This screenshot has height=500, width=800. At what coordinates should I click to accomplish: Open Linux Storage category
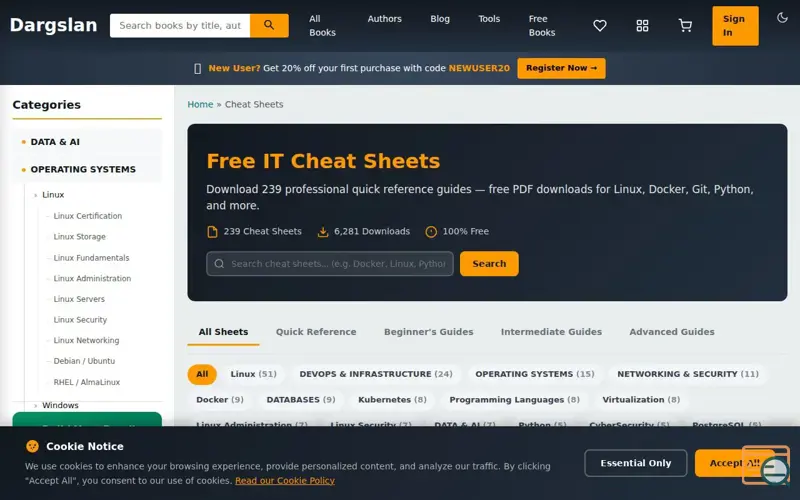[x=80, y=237]
